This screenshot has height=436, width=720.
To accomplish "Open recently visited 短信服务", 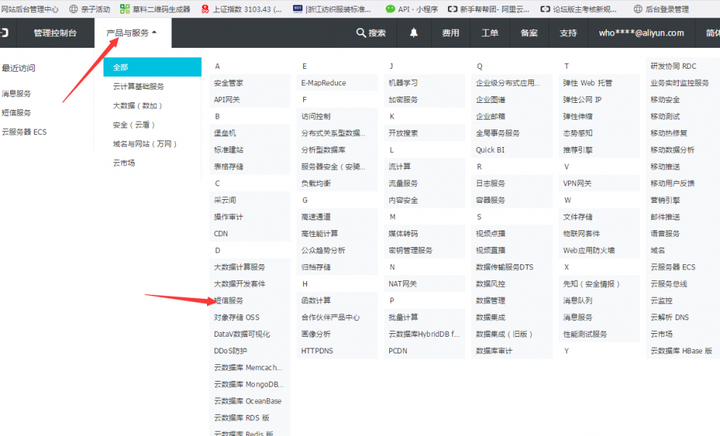I will click(x=16, y=112).
